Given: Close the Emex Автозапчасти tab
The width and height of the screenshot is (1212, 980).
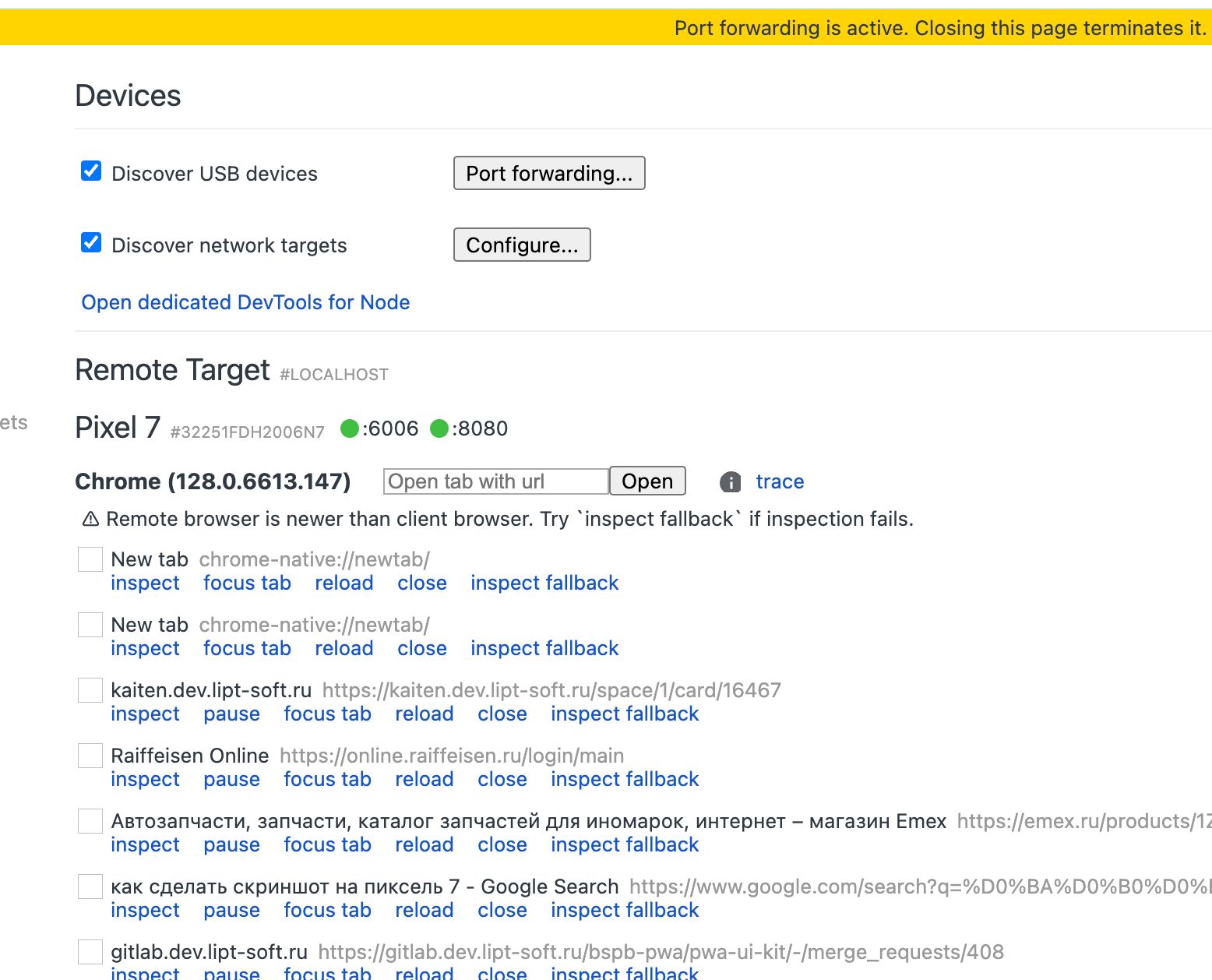Looking at the screenshot, I should [502, 844].
